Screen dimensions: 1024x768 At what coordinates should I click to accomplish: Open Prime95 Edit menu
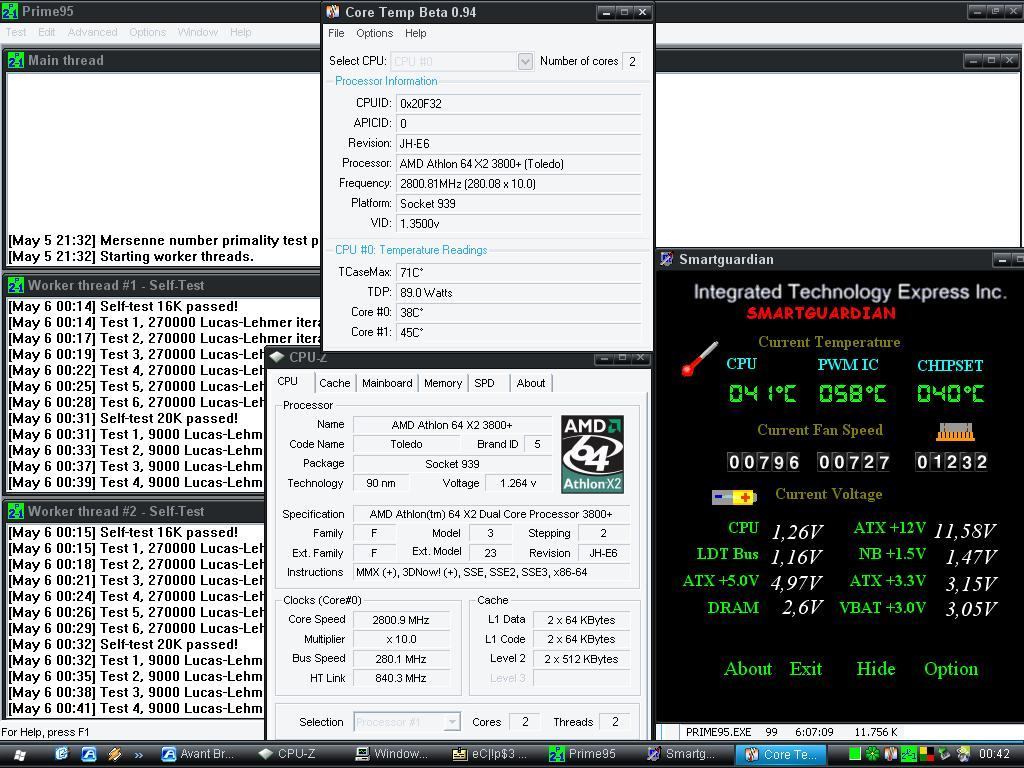46,32
